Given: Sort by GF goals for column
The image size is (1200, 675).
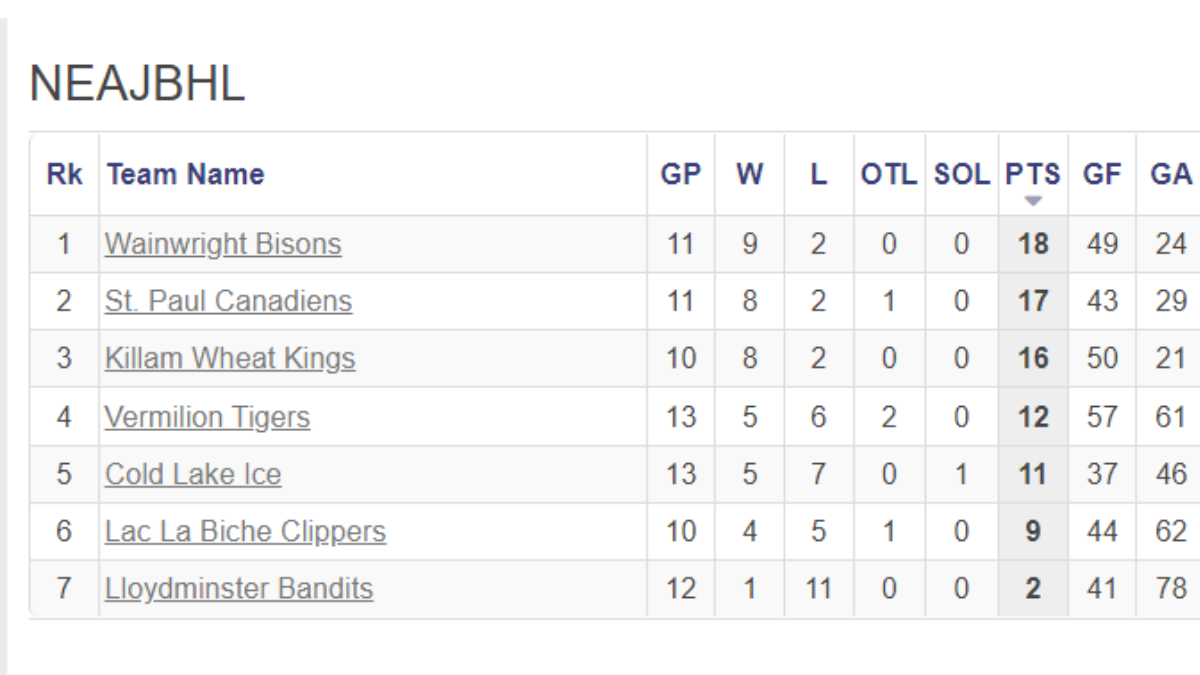Looking at the screenshot, I should [1102, 174].
